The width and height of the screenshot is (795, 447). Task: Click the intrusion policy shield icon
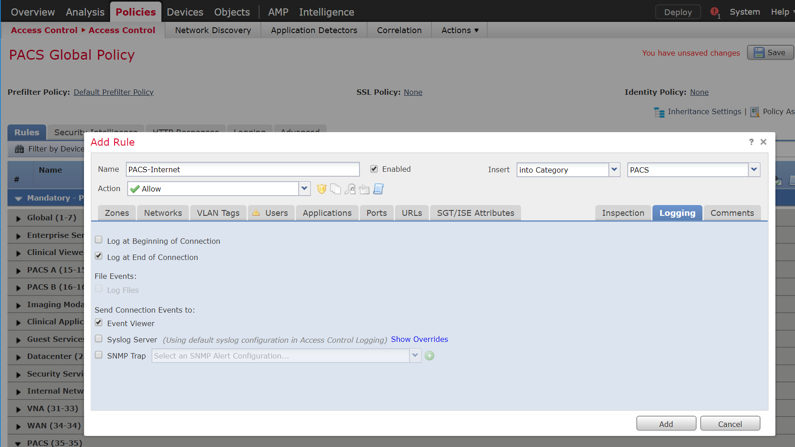pos(321,189)
